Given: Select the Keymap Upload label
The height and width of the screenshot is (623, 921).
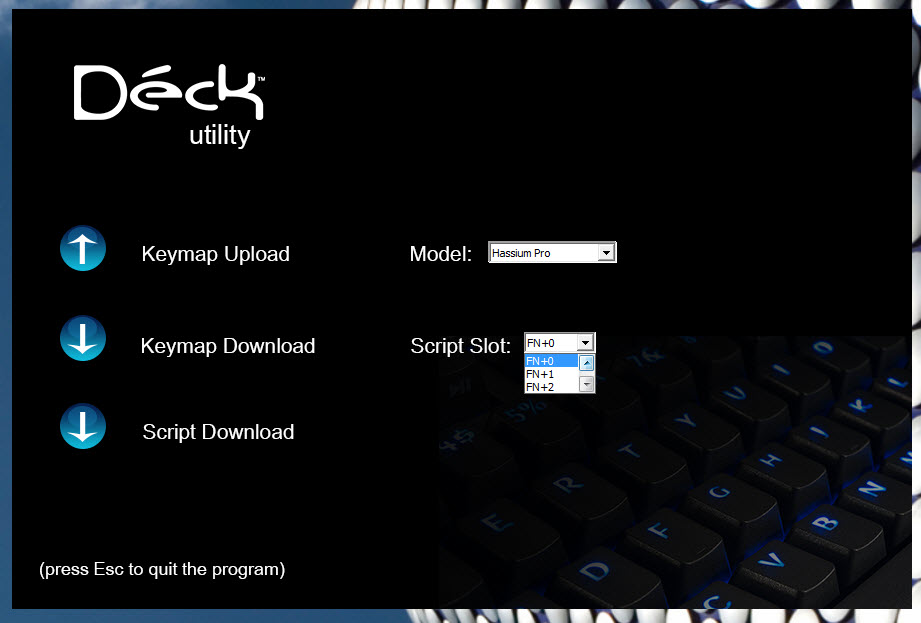Looking at the screenshot, I should pyautogui.click(x=216, y=254).
